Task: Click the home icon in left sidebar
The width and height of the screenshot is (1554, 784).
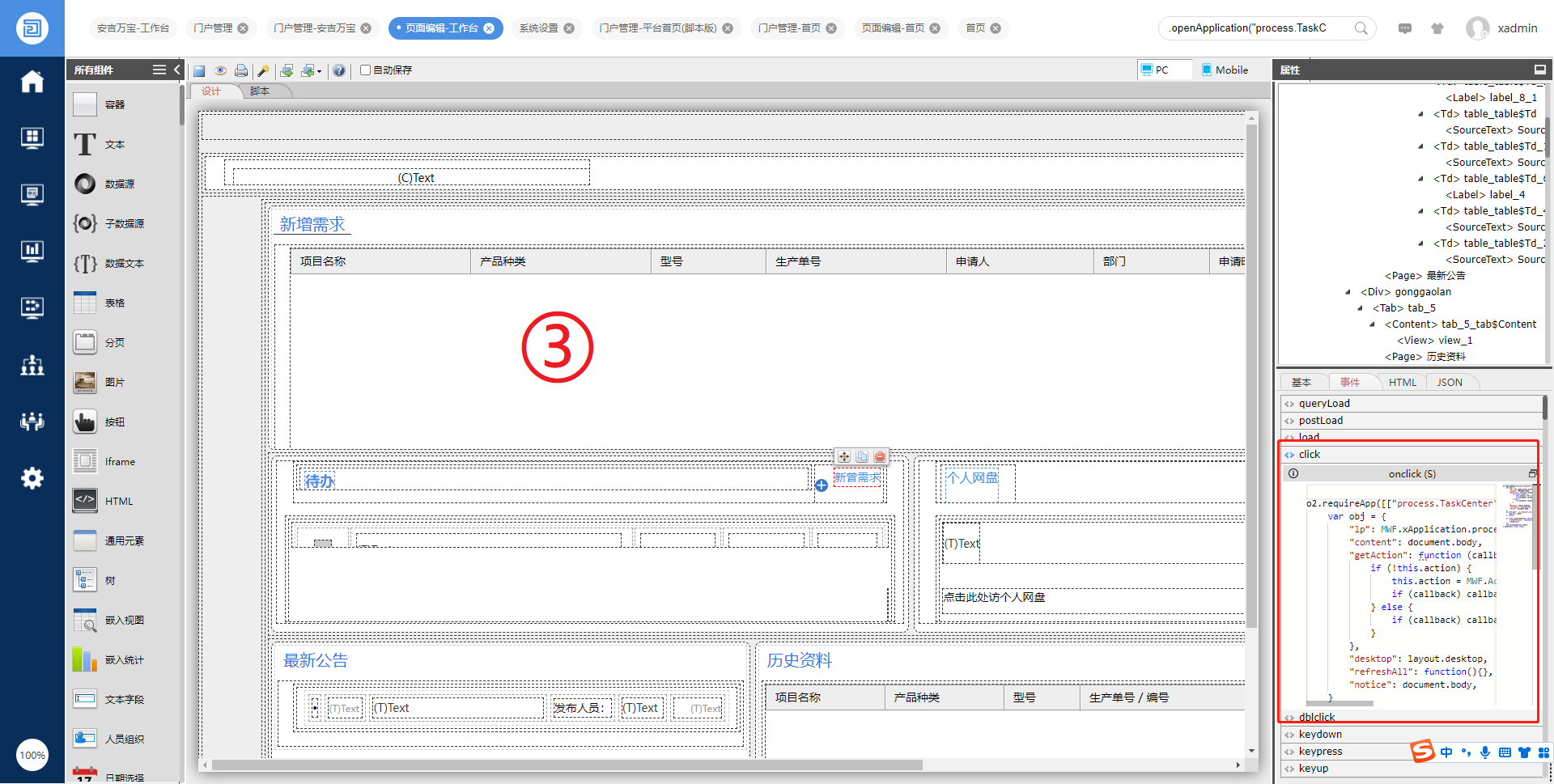Action: pos(32,82)
